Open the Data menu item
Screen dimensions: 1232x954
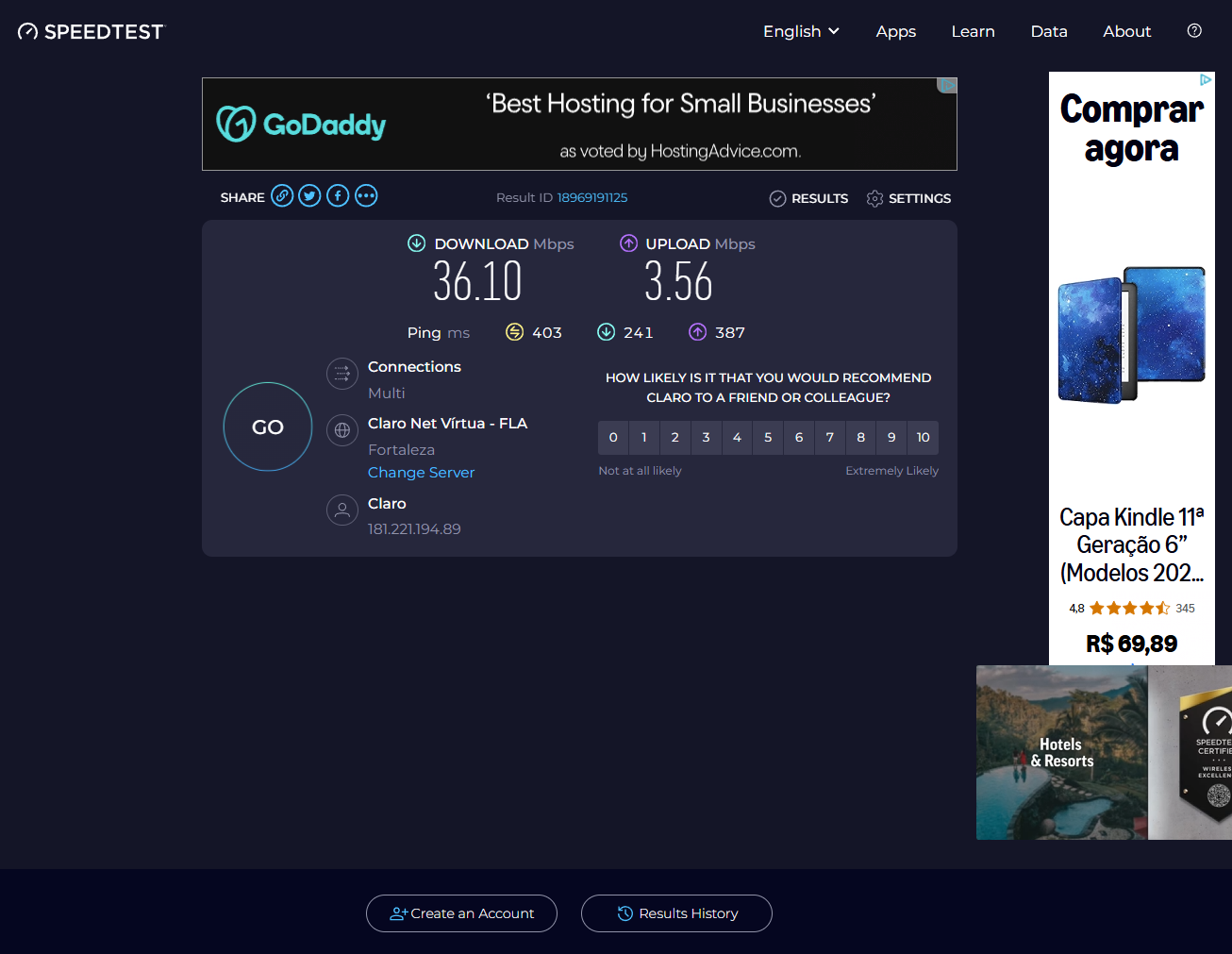[1048, 31]
